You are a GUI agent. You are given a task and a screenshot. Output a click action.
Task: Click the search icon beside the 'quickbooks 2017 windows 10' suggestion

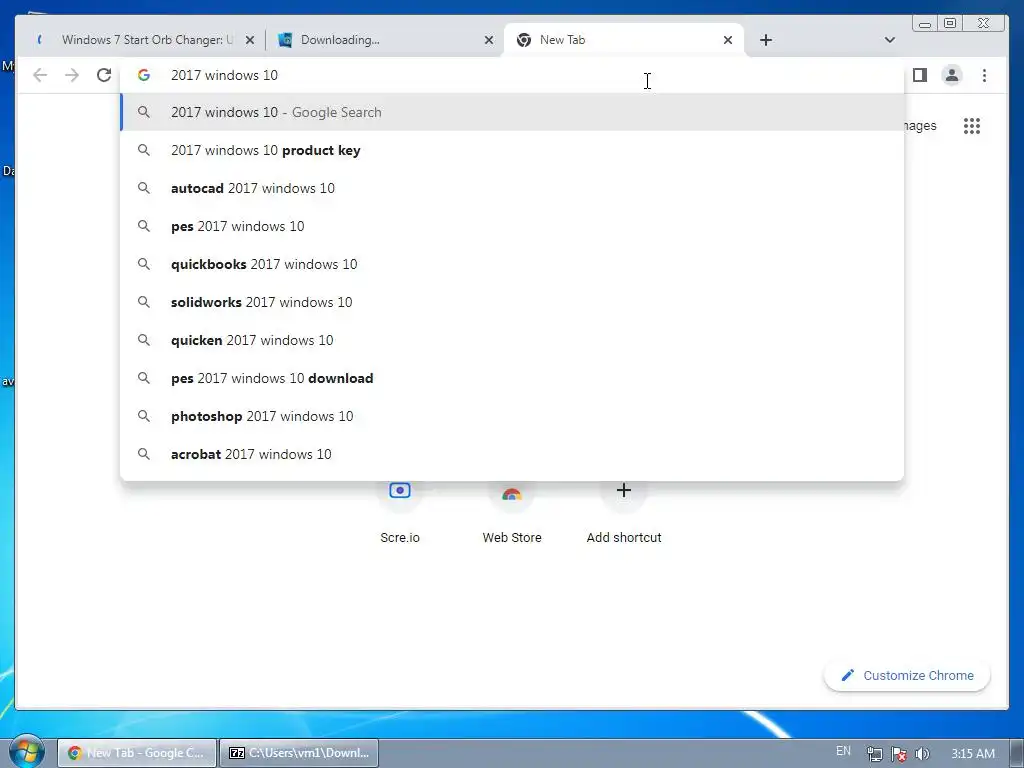pyautogui.click(x=144, y=264)
